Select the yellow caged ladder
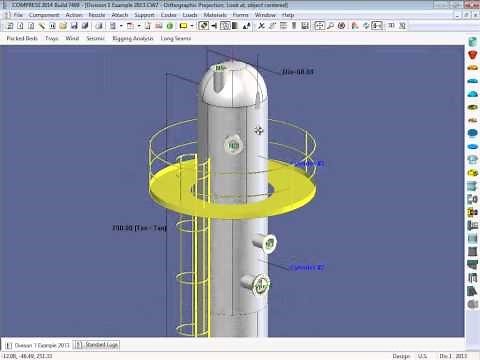The height and width of the screenshot is (360, 480). click(x=193, y=247)
